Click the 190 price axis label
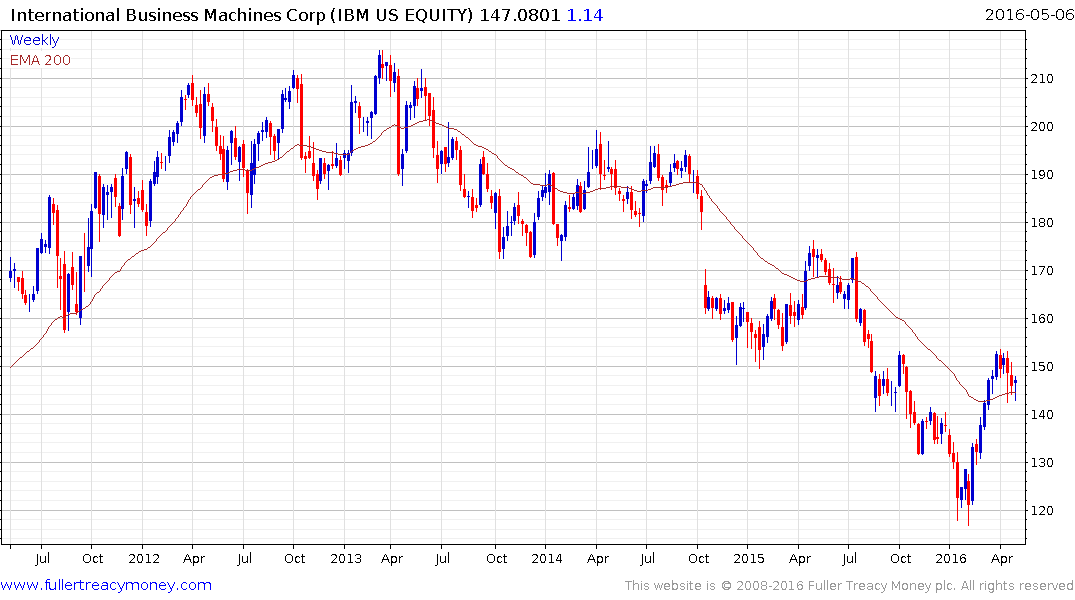 pos(1042,175)
